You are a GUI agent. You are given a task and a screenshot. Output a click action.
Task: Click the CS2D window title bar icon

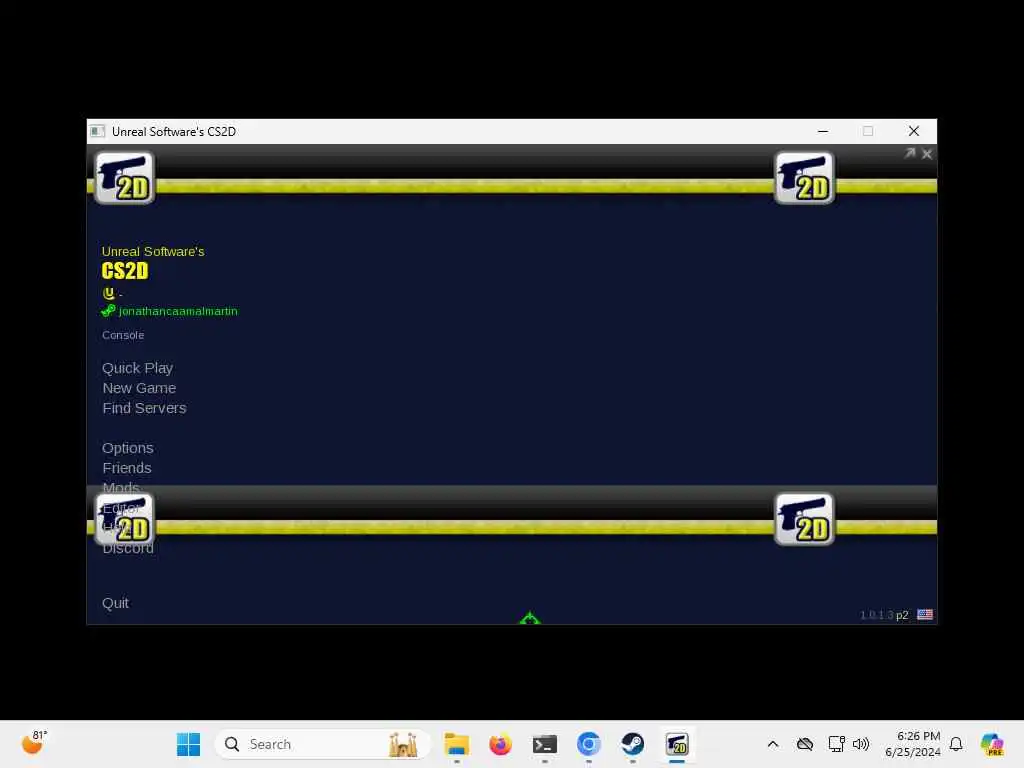(97, 131)
